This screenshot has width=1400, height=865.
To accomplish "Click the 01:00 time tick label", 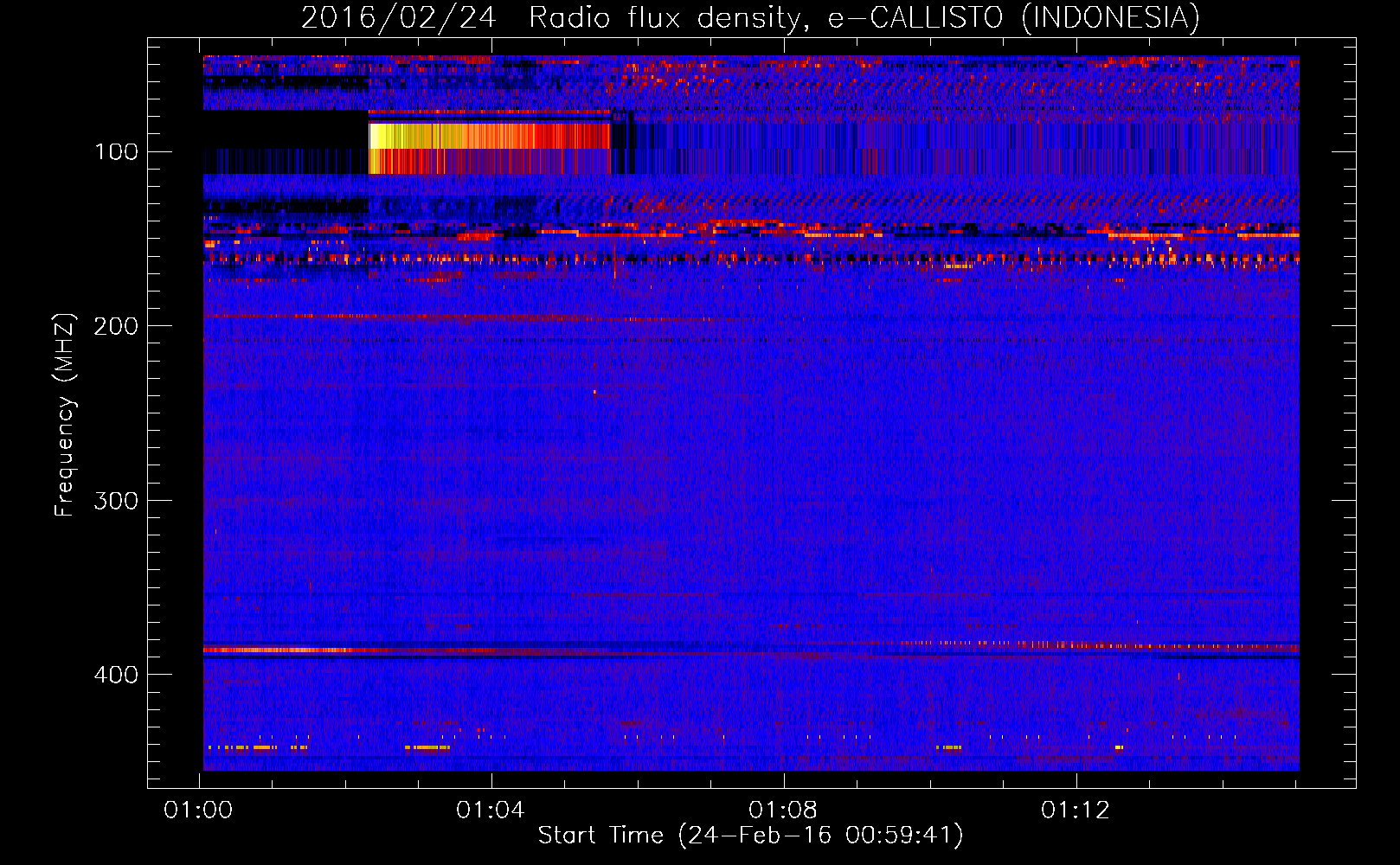I will (199, 811).
